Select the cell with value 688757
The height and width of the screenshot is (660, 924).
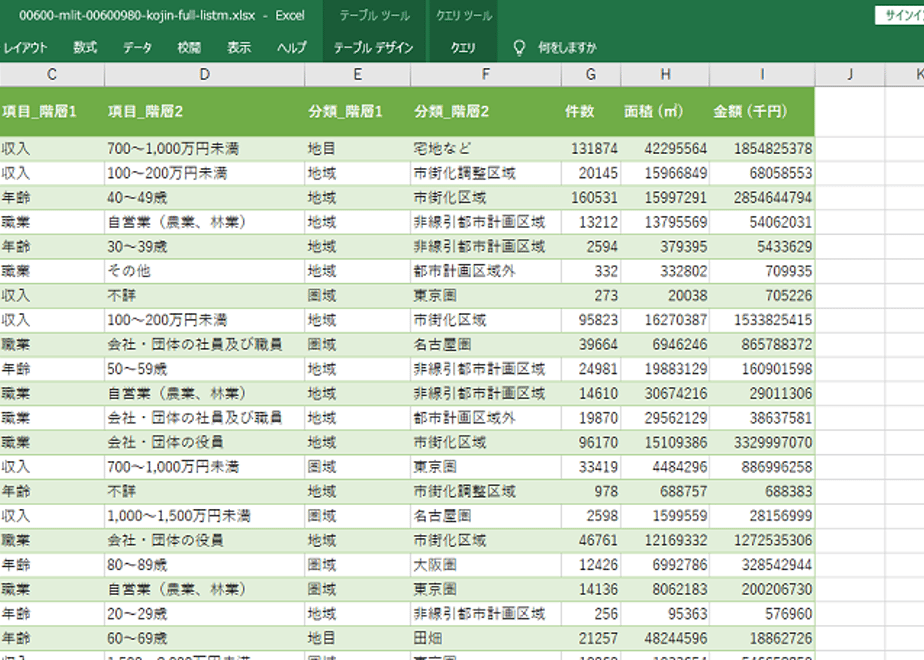(665, 491)
